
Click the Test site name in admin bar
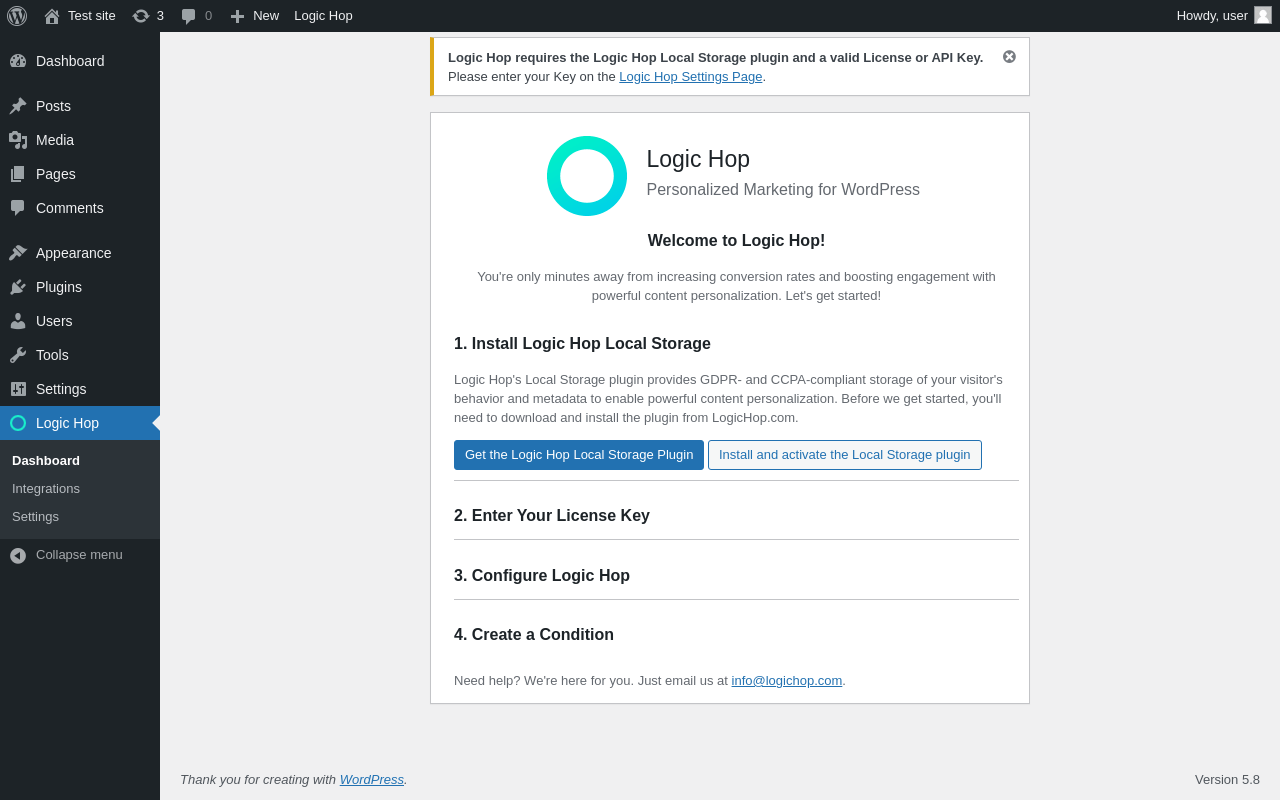click(92, 16)
